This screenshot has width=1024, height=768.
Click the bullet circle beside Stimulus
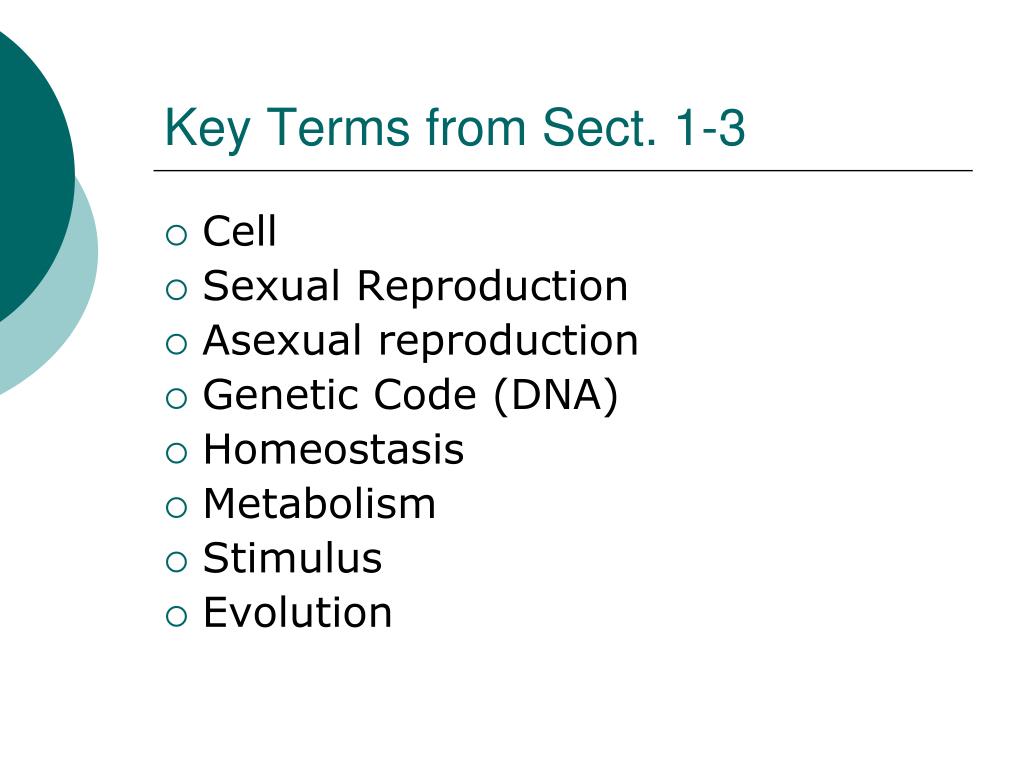click(x=176, y=562)
